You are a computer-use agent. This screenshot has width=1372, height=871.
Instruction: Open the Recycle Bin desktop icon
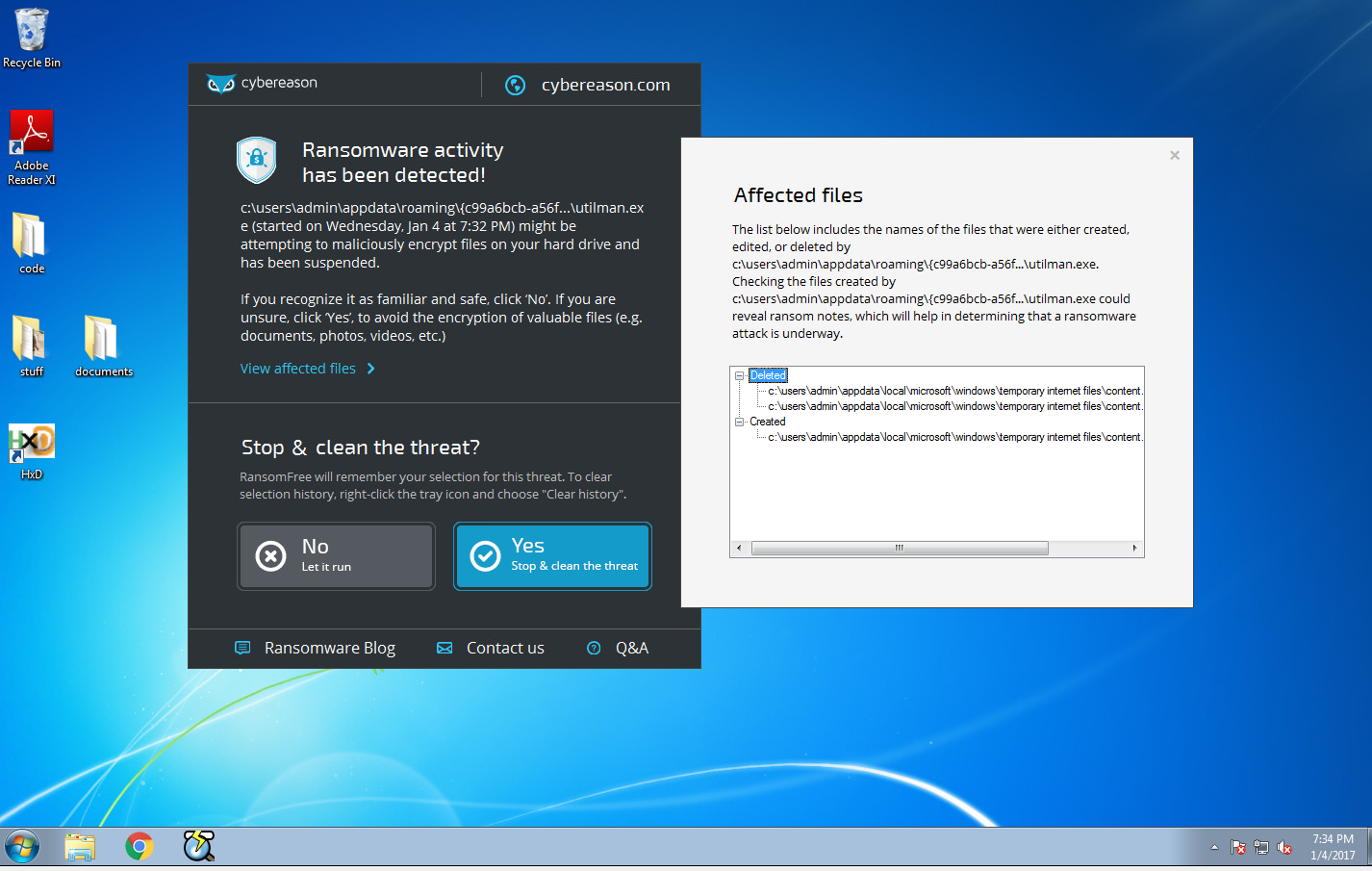[x=32, y=38]
